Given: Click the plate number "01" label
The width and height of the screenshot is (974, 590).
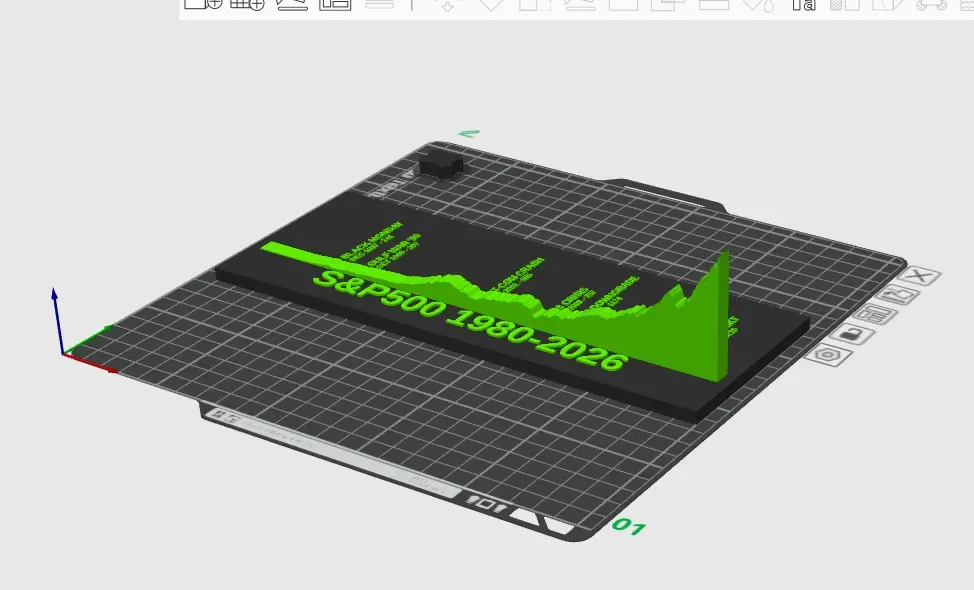Looking at the screenshot, I should click(x=629, y=527).
